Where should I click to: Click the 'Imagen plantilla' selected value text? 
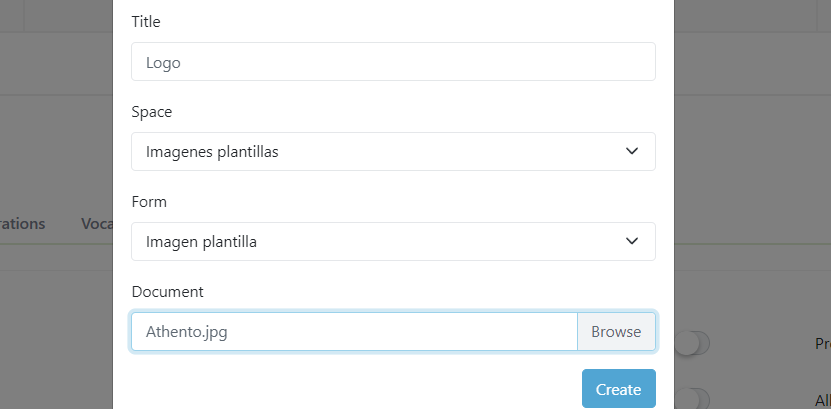[x=202, y=241]
